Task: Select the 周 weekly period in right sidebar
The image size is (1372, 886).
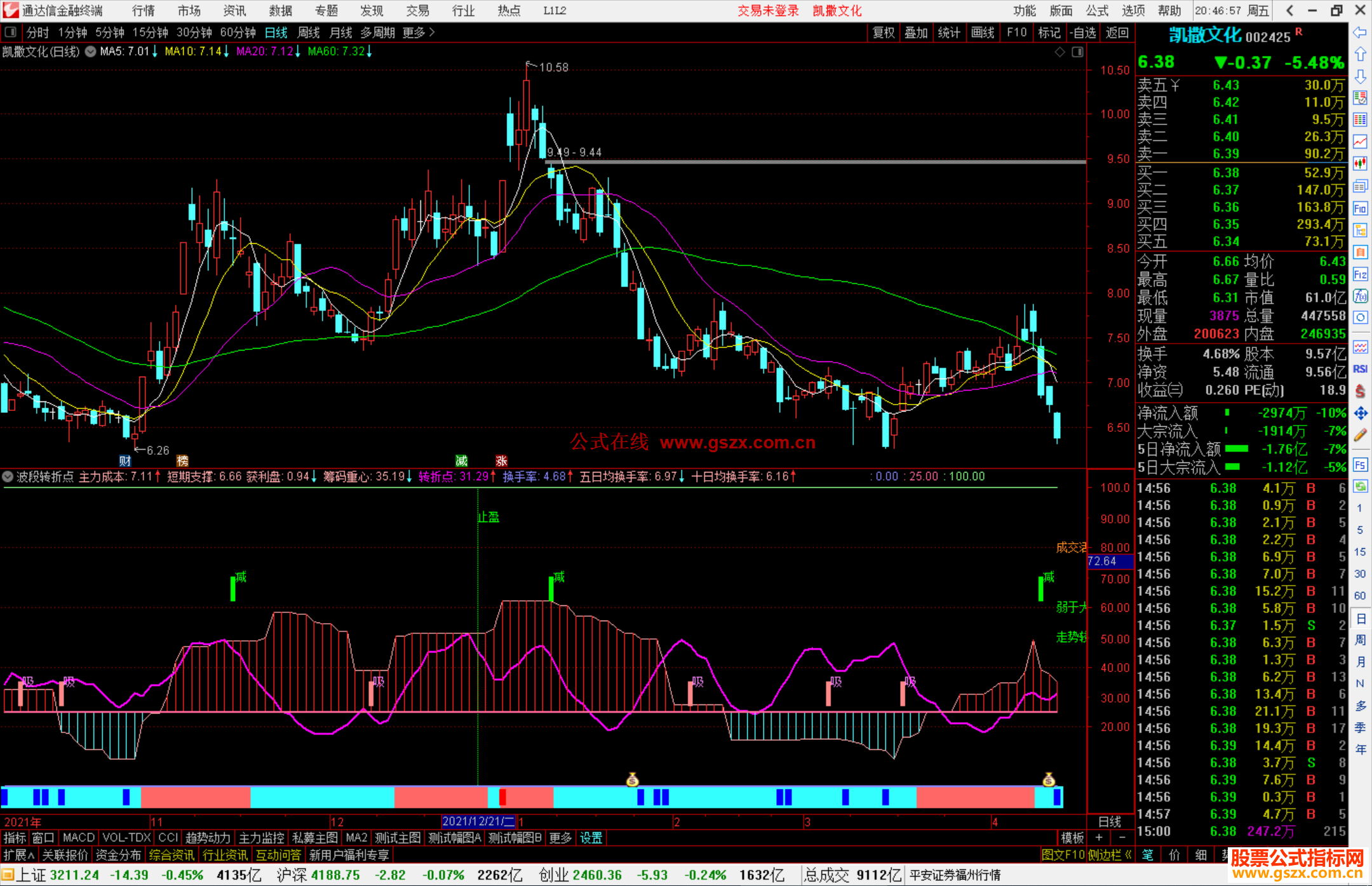Action: click(x=1360, y=640)
